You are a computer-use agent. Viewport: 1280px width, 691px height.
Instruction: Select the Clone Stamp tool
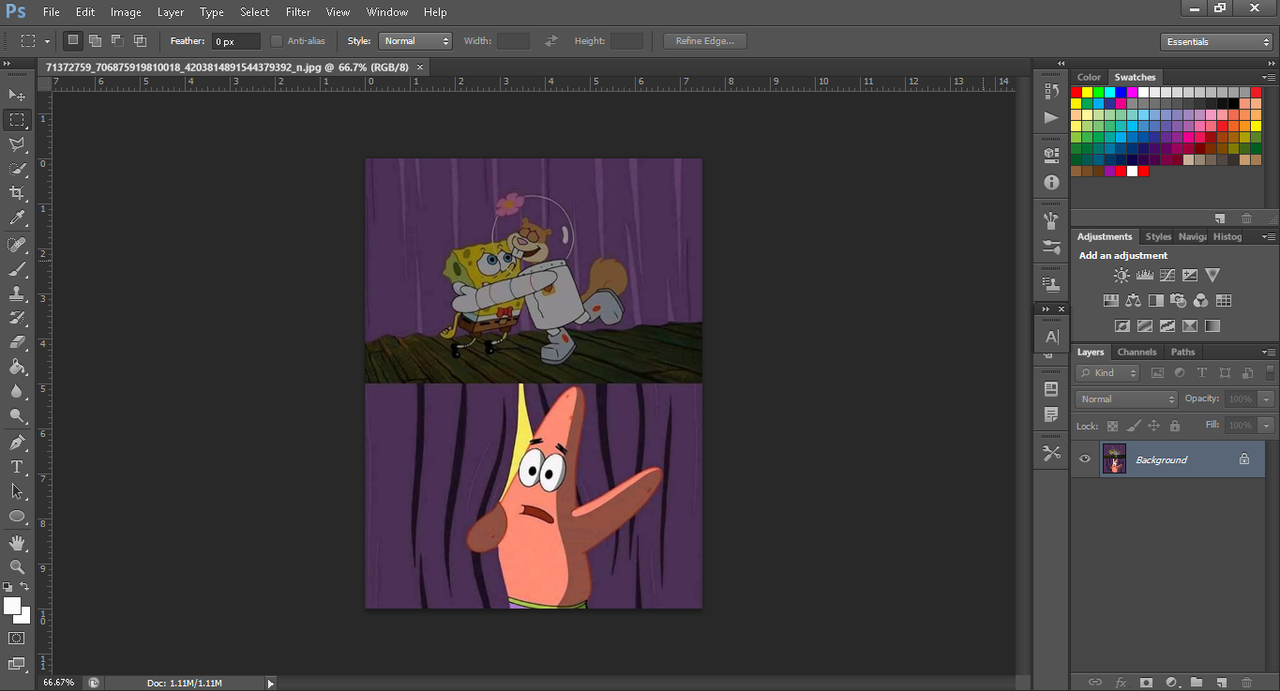click(17, 294)
